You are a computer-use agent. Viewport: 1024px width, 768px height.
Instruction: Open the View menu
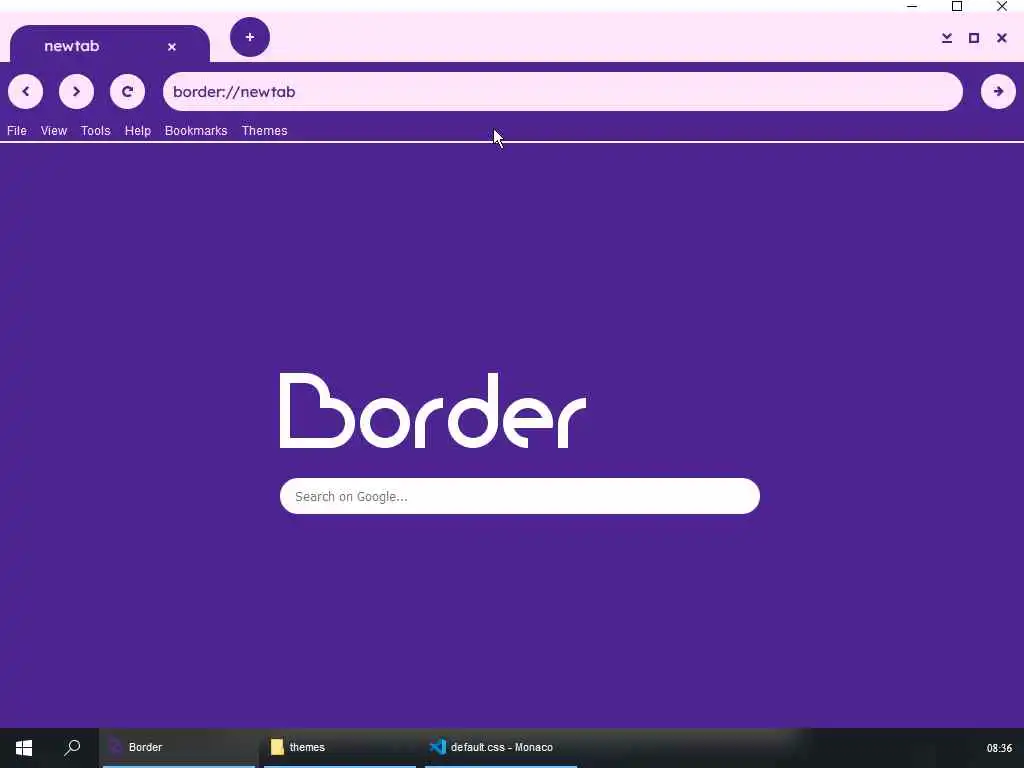click(54, 131)
